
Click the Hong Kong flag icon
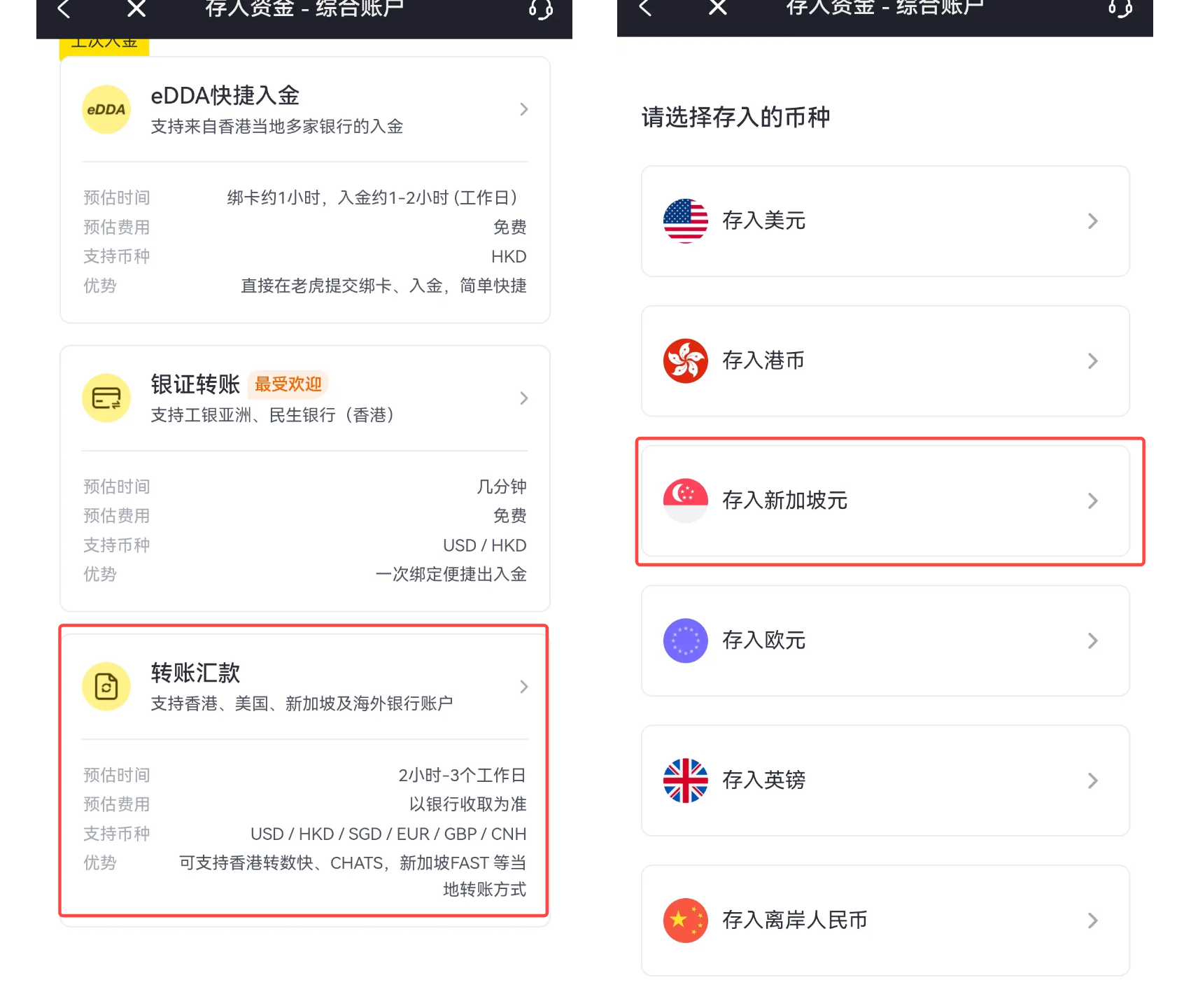click(x=685, y=361)
